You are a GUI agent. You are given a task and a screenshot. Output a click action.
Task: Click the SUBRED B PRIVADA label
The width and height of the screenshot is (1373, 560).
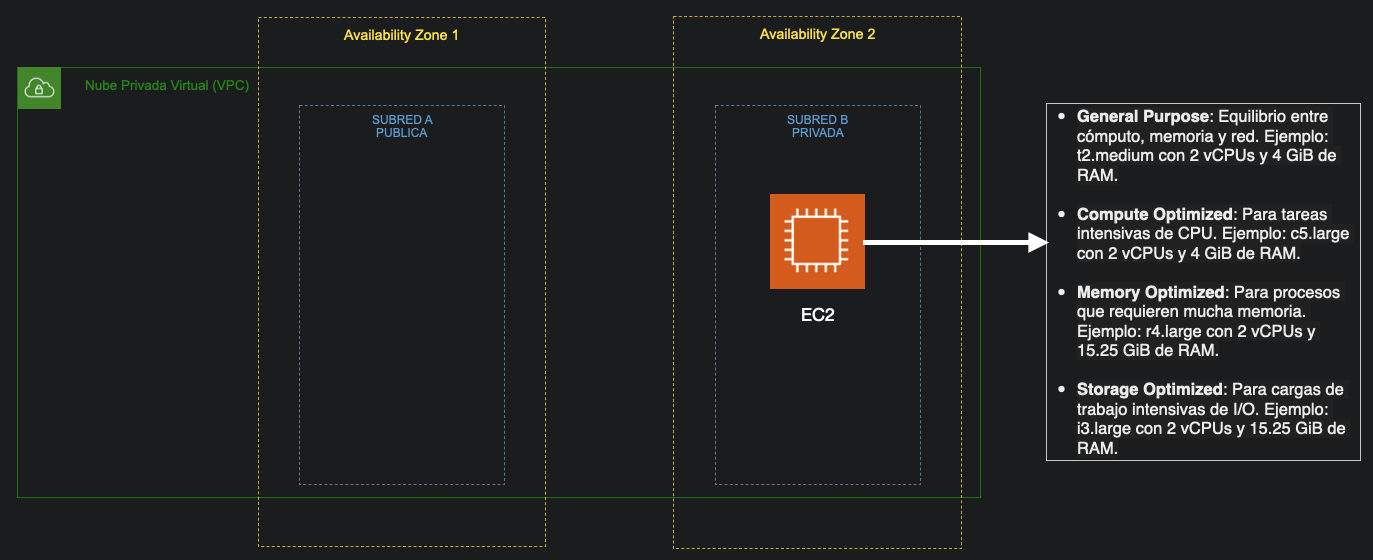click(x=817, y=126)
